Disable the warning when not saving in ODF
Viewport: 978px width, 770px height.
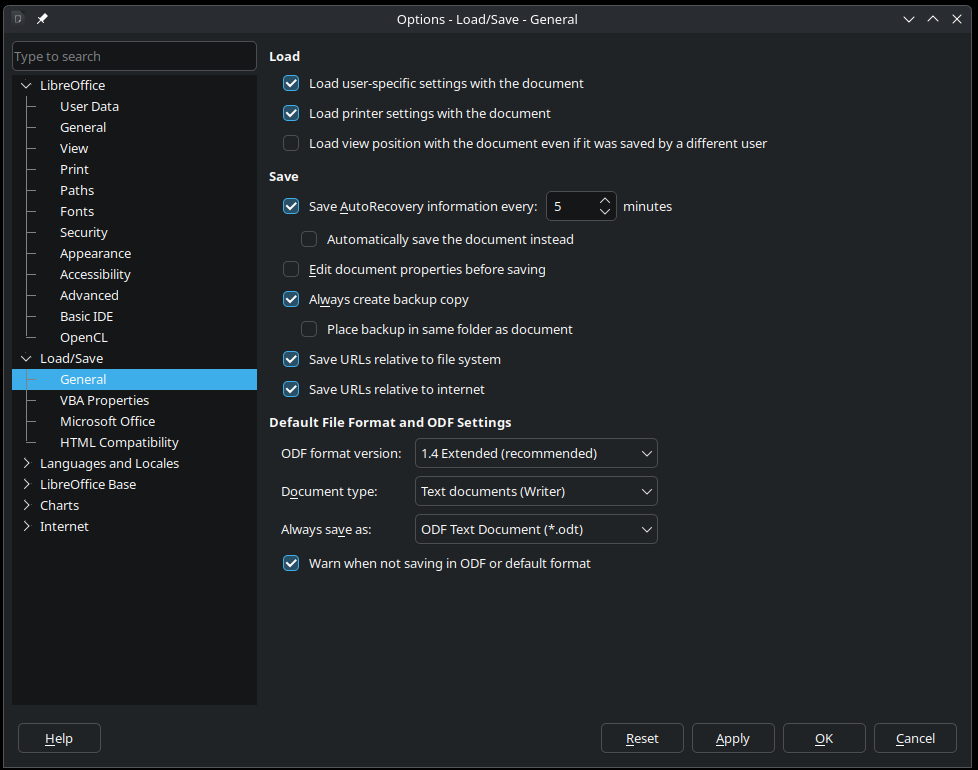tap(291, 563)
